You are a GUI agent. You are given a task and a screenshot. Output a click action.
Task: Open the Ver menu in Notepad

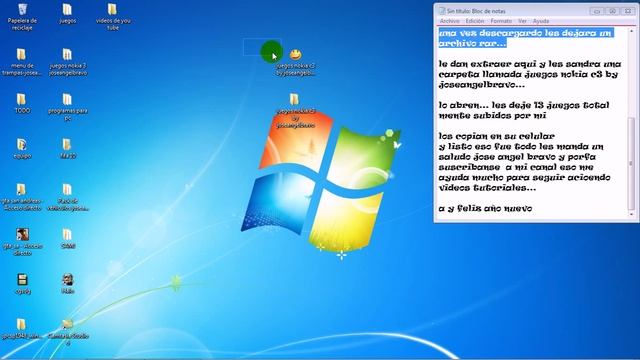[x=522, y=21]
